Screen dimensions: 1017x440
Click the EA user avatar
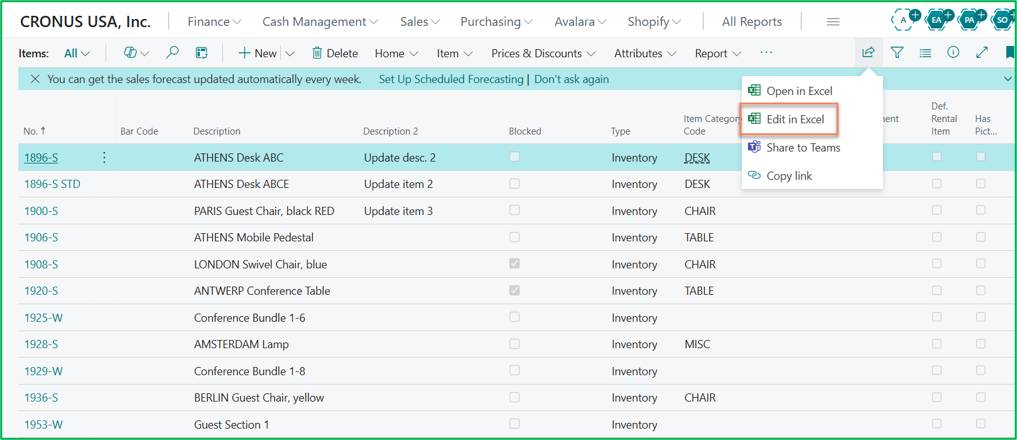pyautogui.click(x=937, y=21)
